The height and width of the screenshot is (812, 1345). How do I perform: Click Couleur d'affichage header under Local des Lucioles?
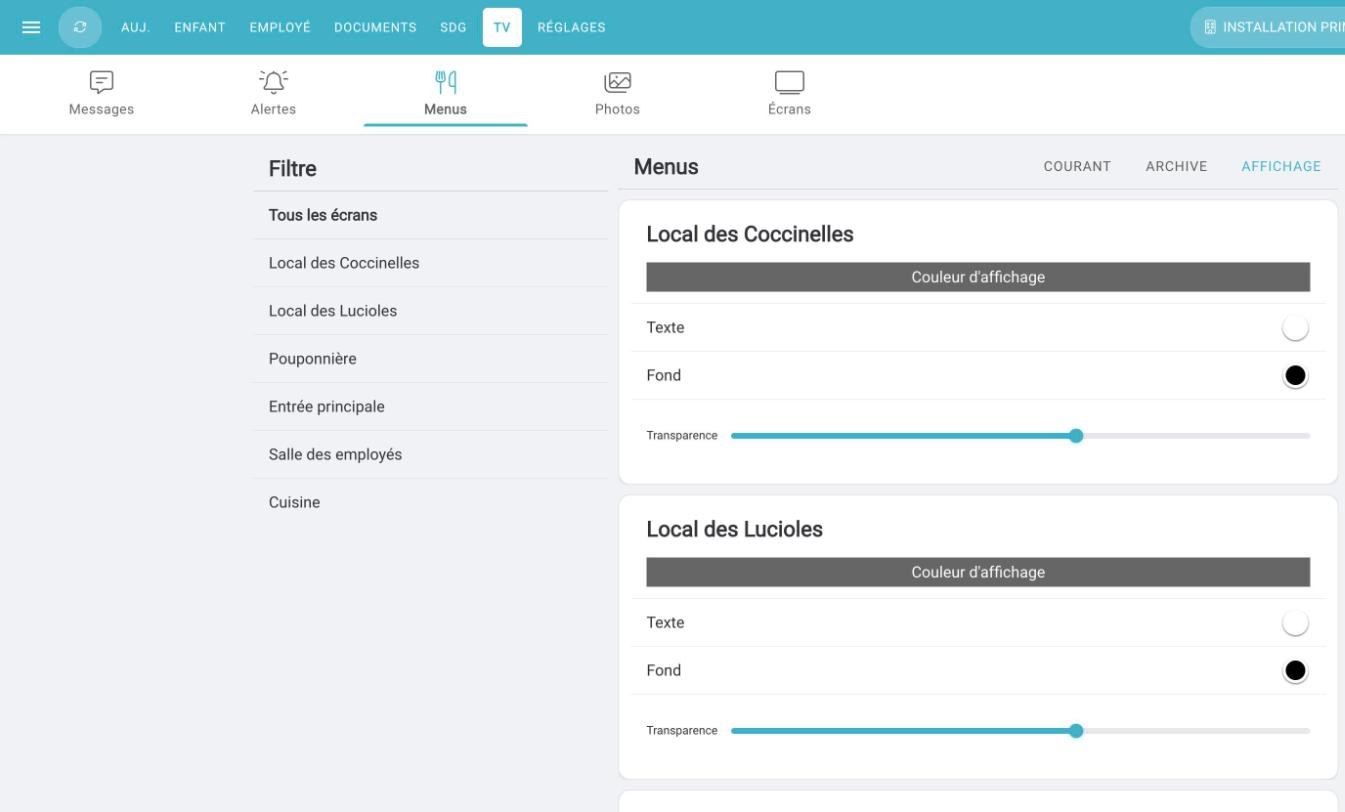978,572
